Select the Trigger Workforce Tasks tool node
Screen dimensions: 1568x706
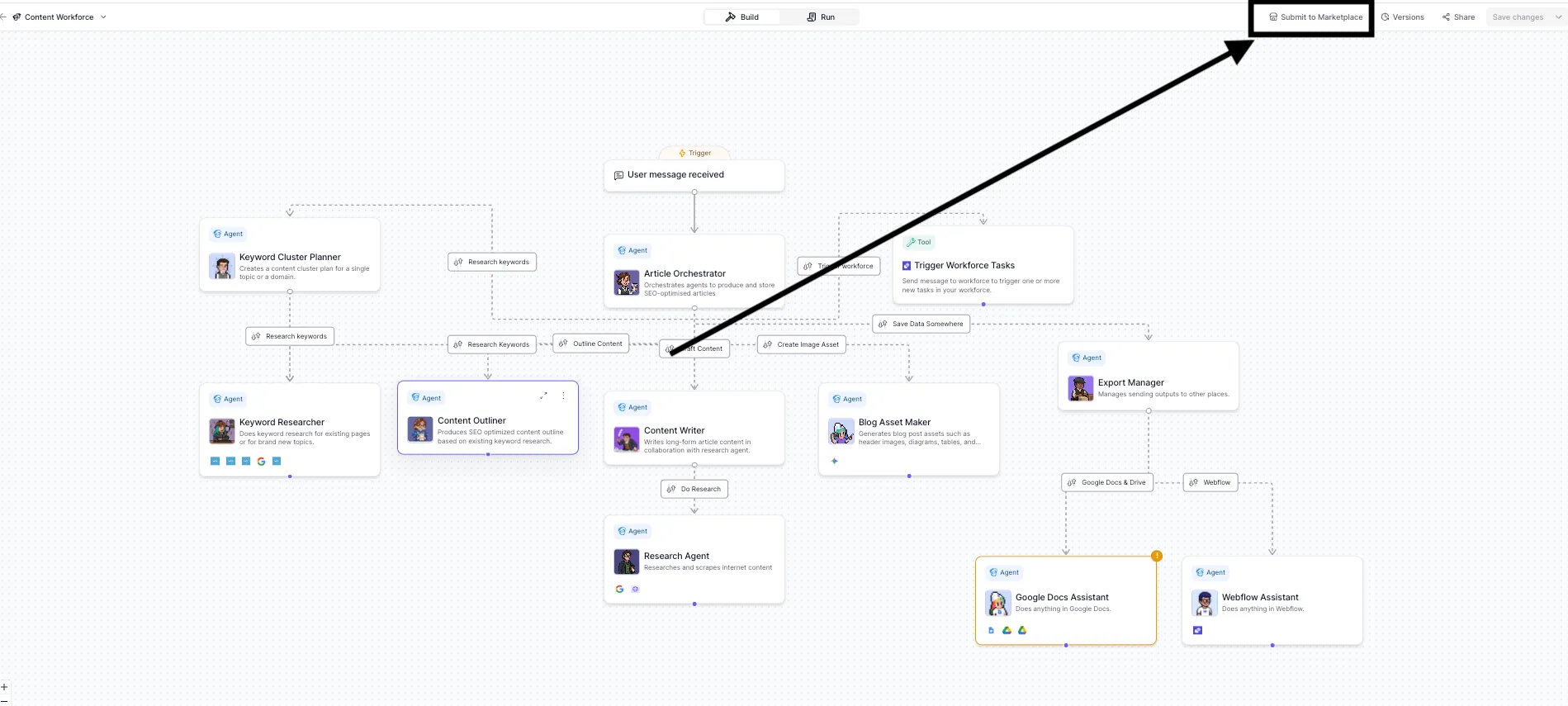983,266
